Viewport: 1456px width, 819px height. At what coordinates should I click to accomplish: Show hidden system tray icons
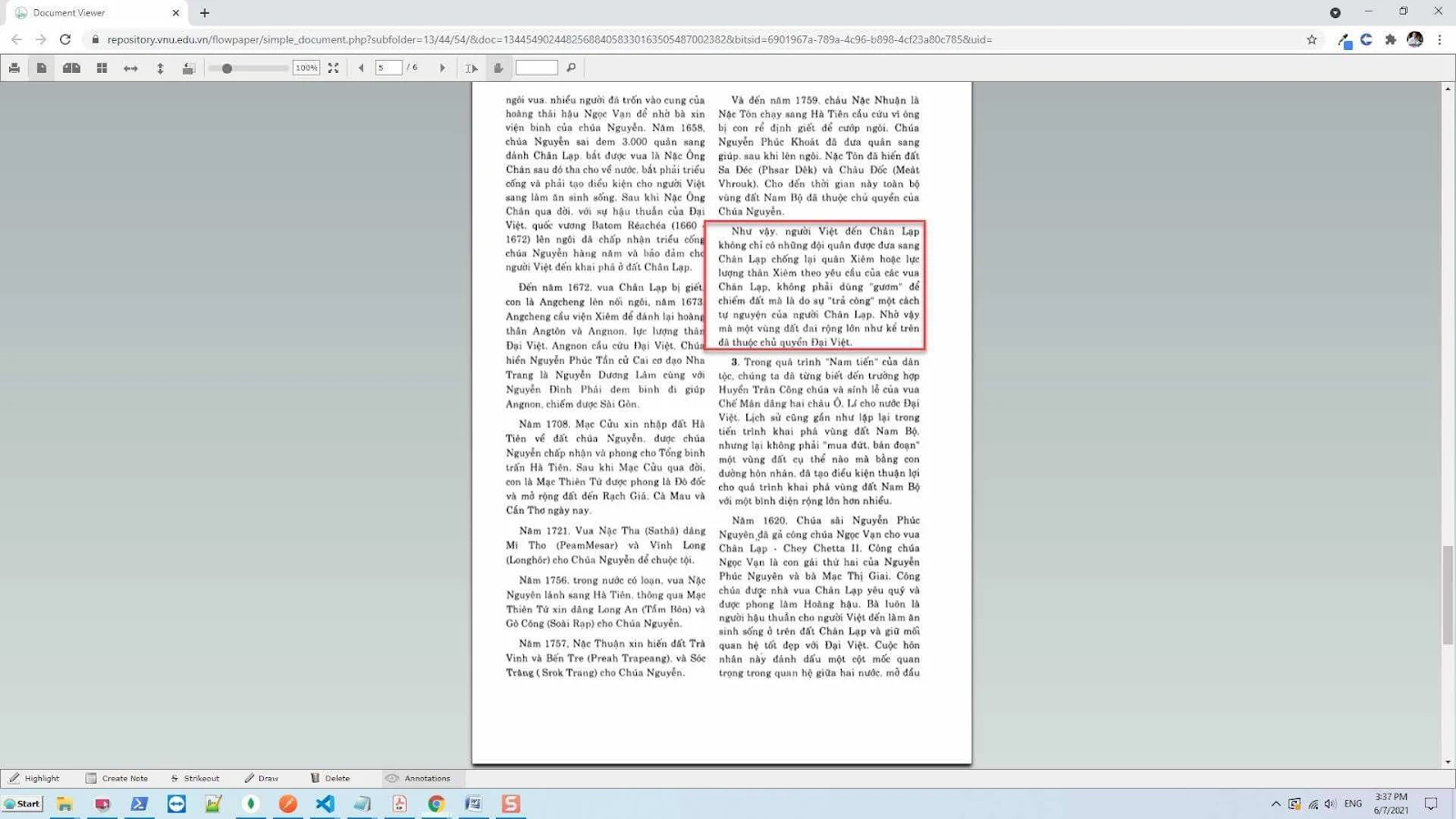coord(1276,804)
